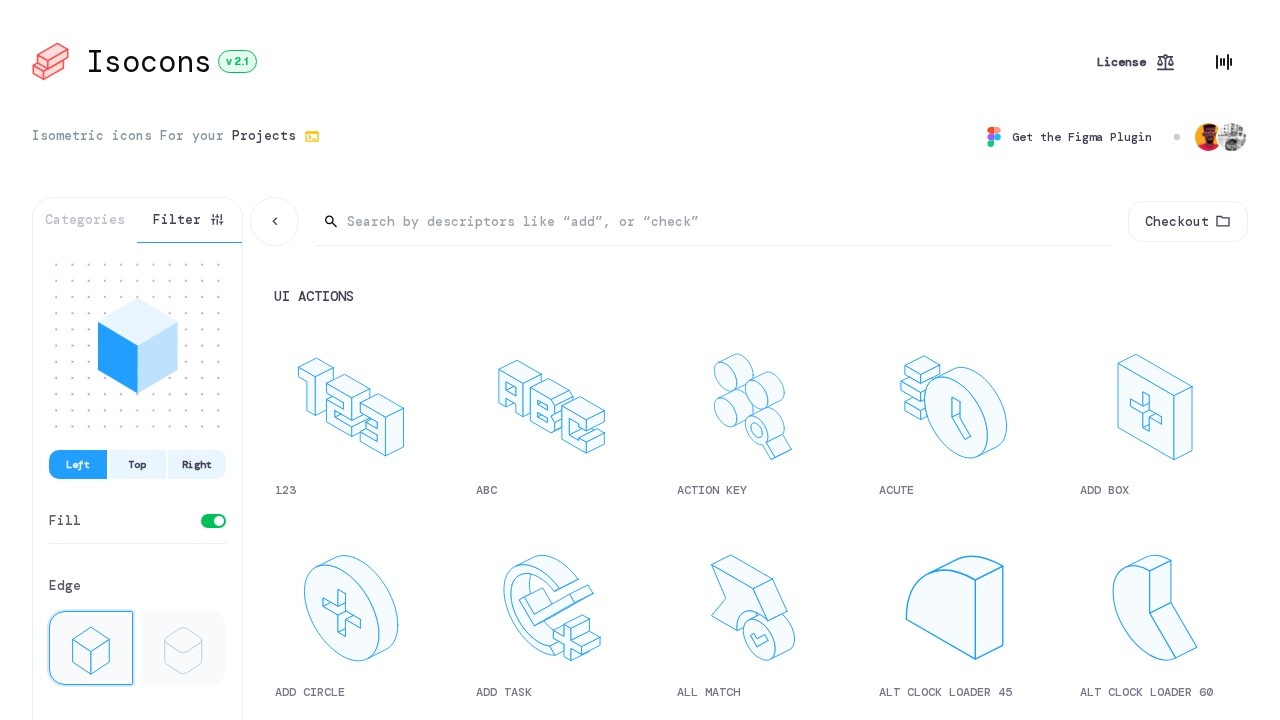
Task: Choose the Acute clock icon
Action: [x=954, y=407]
